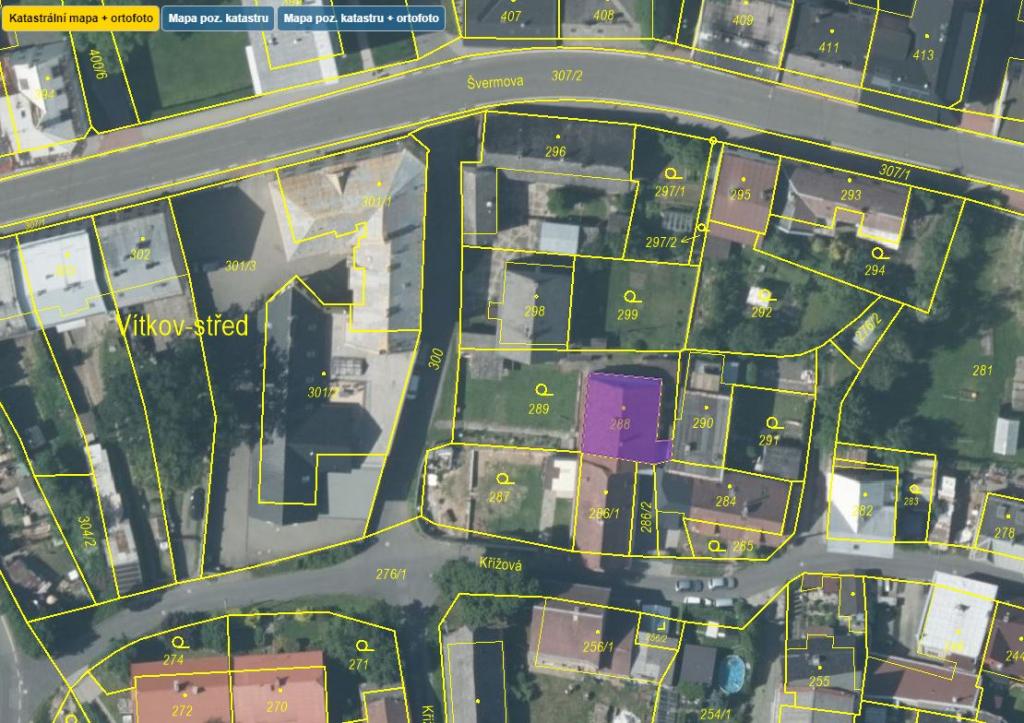This screenshot has height=723, width=1024.
Task: Click parcel 301/3 courtyard label
Action: (241, 266)
